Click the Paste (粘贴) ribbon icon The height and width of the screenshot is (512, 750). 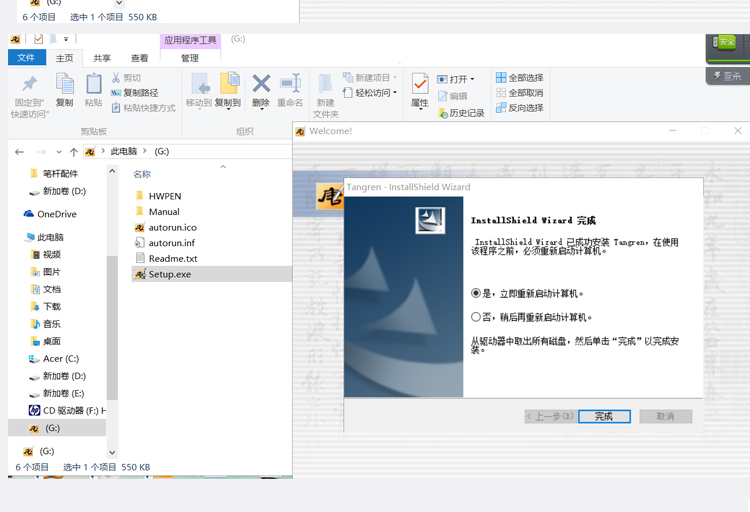coord(93,88)
